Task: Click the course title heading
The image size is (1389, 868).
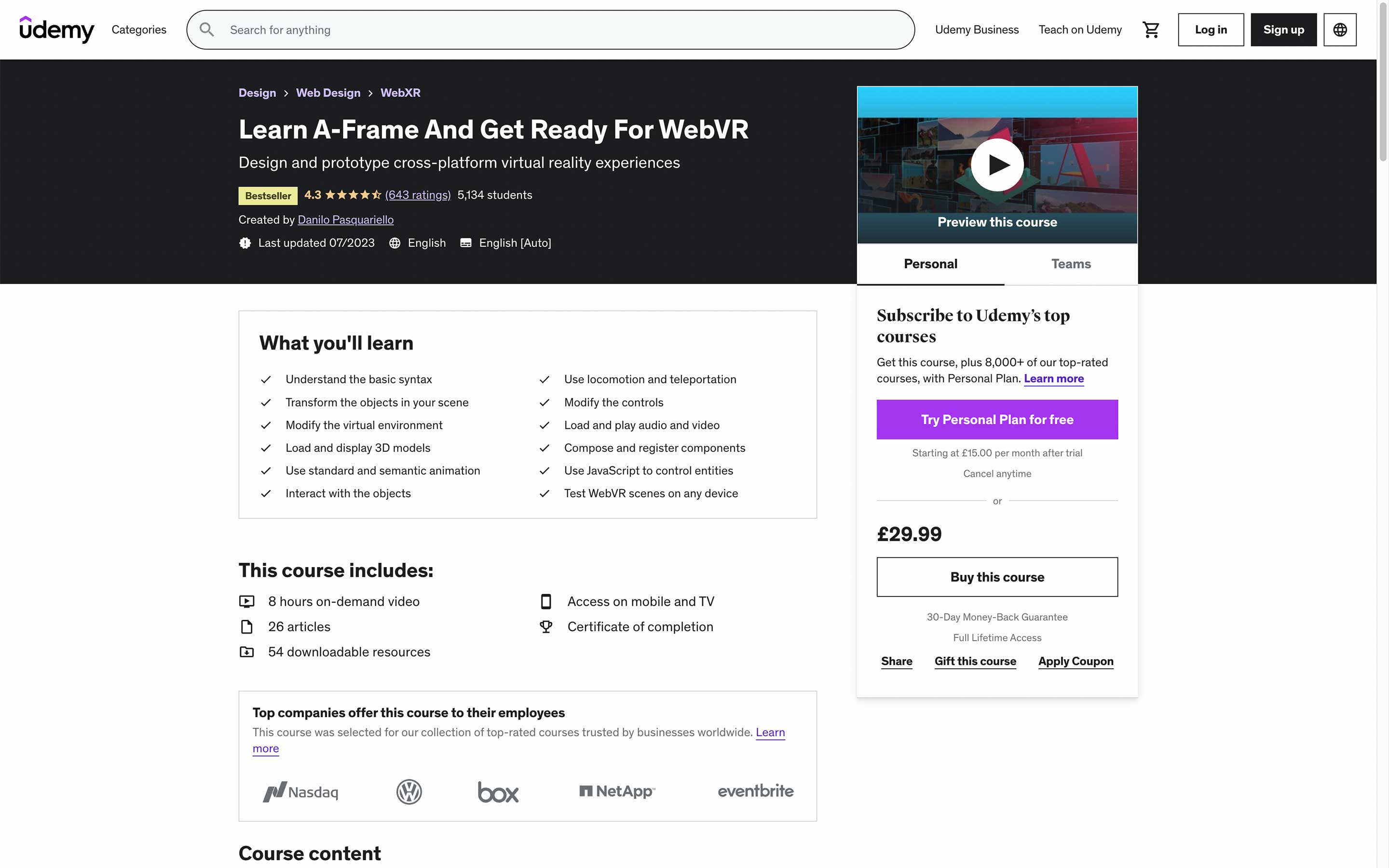Action: (493, 129)
